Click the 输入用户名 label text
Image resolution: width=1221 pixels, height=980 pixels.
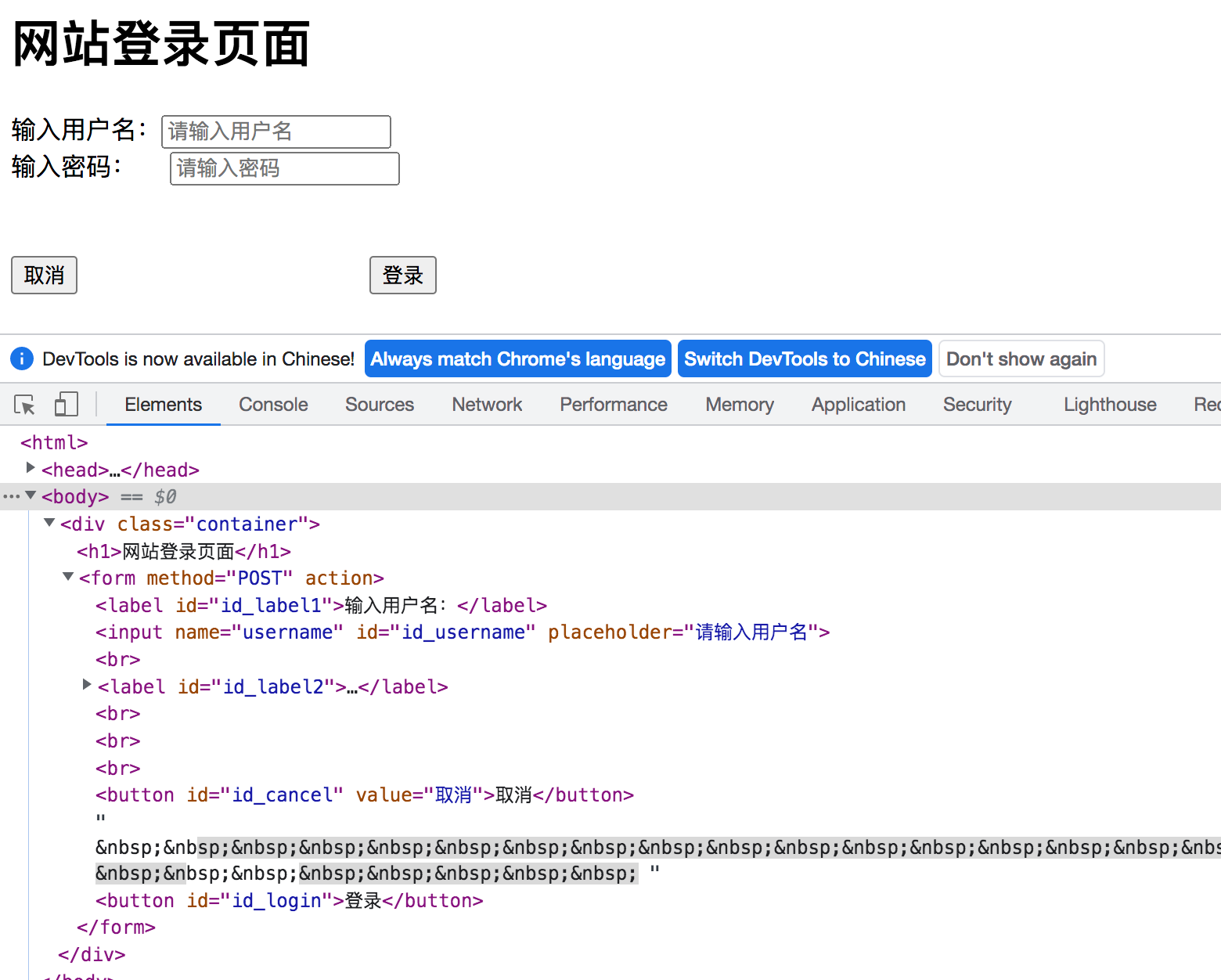tap(79, 130)
